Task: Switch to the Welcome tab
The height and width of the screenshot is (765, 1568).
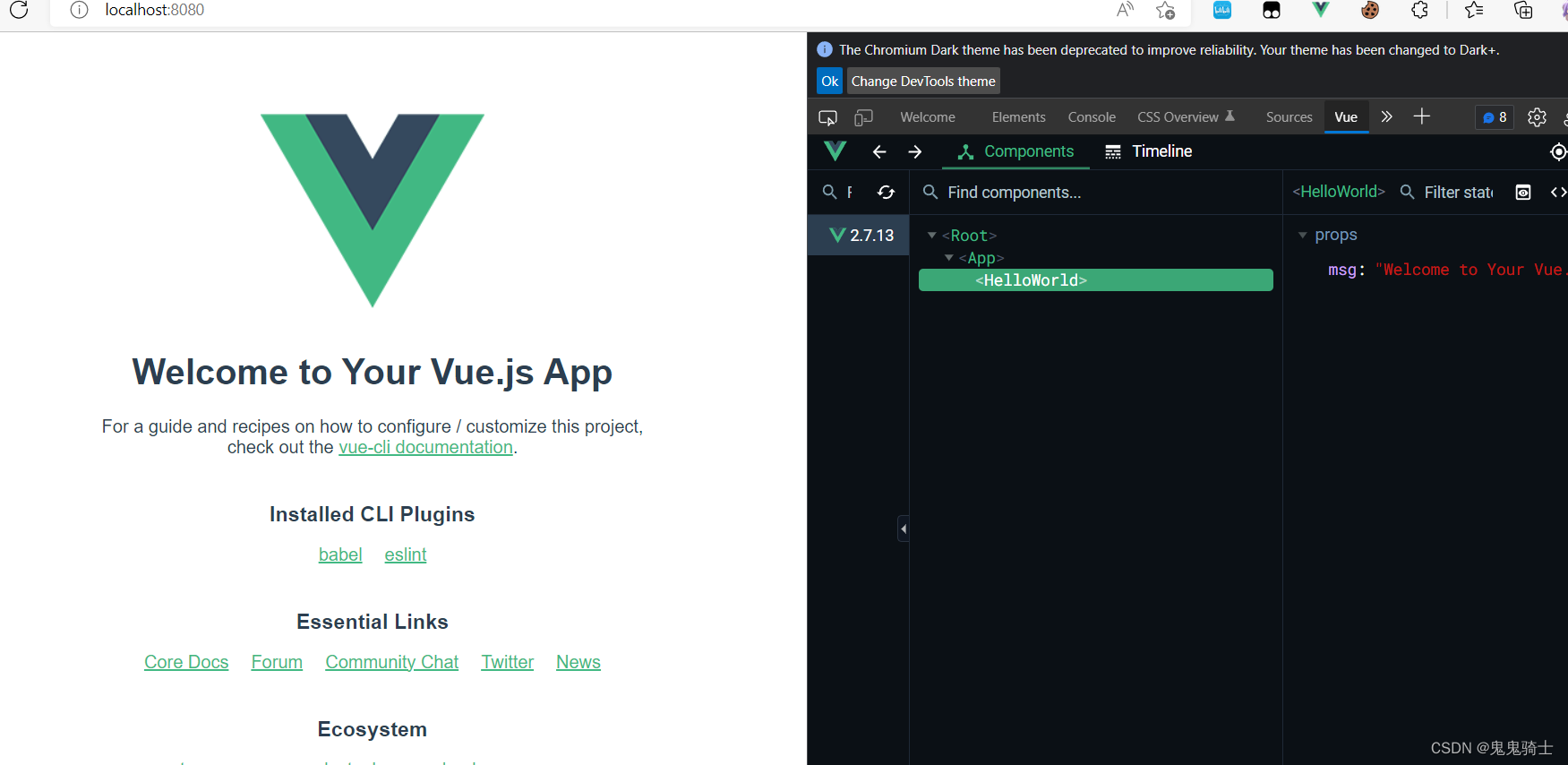Action: [x=928, y=117]
